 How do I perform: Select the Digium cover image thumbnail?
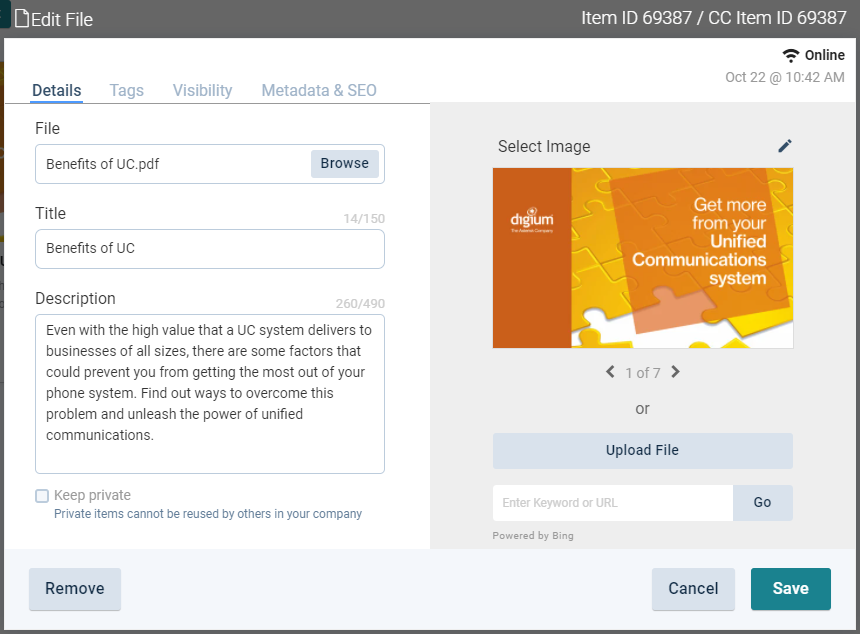[642, 258]
